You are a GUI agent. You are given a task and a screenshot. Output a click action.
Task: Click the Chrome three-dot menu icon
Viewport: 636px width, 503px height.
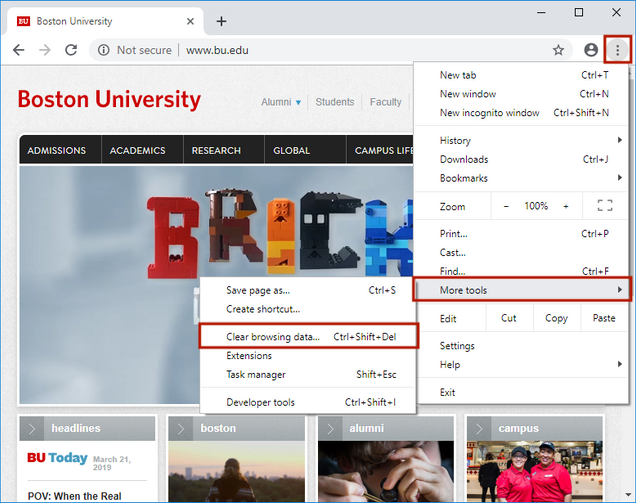618,50
